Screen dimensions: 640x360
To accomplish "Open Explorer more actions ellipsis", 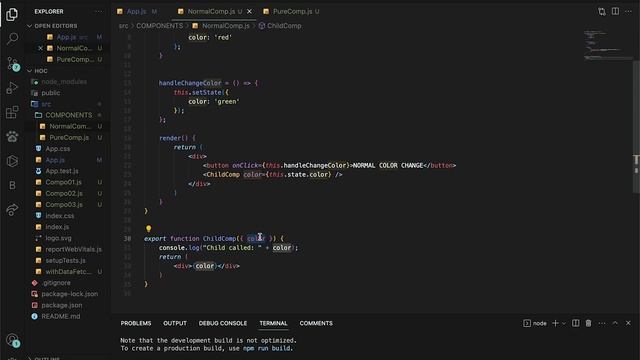I will 98,11.
